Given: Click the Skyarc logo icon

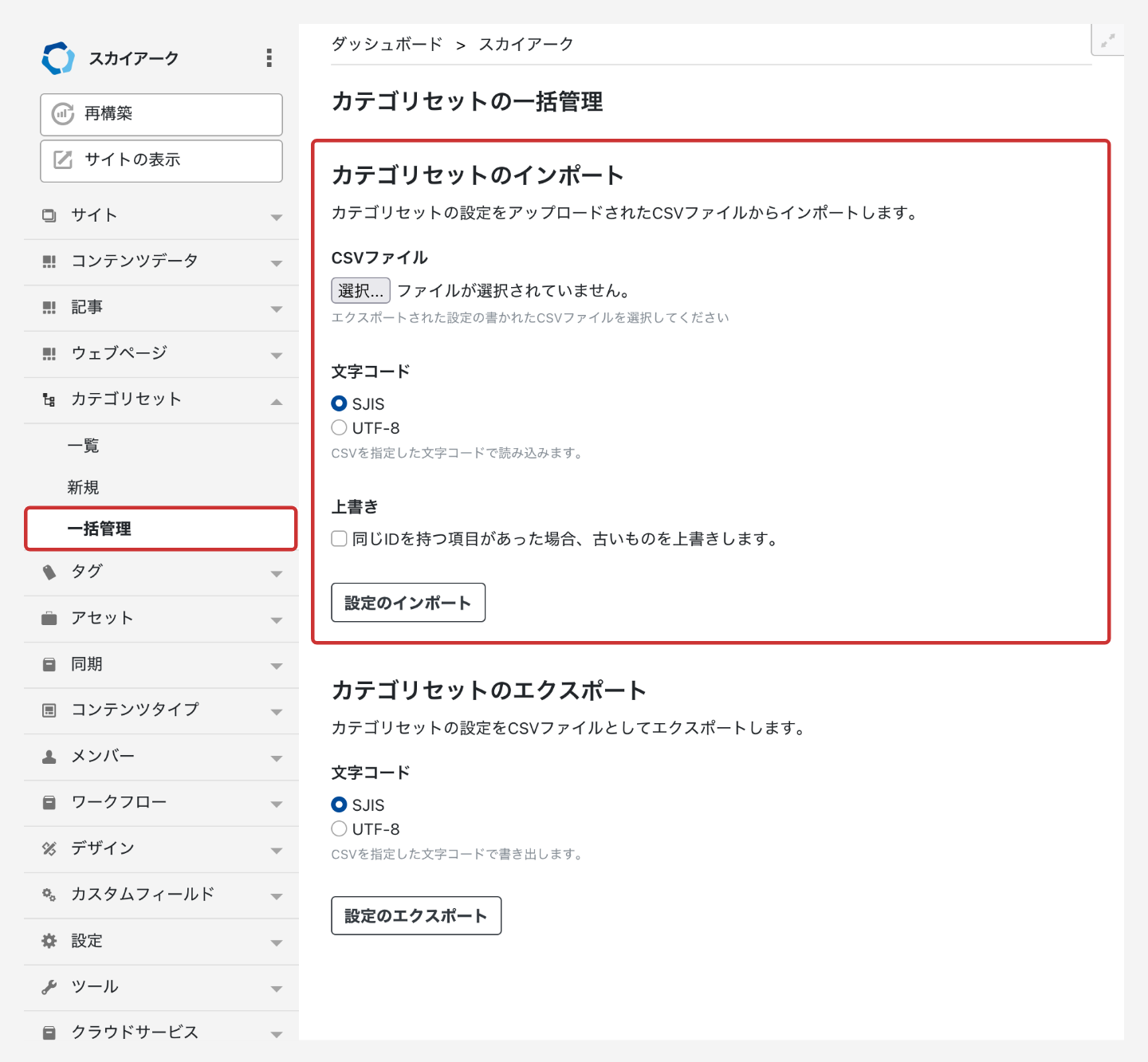Looking at the screenshot, I should point(58,58).
